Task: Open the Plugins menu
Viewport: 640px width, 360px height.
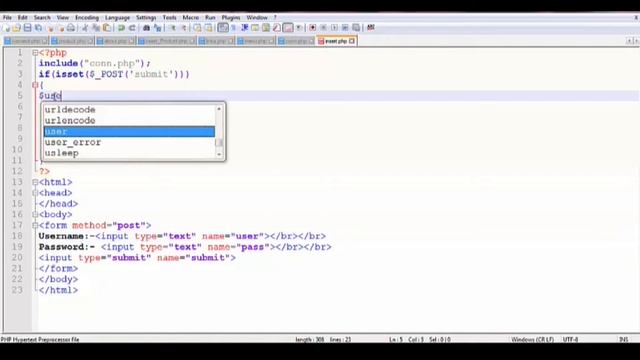Action: (x=231, y=18)
